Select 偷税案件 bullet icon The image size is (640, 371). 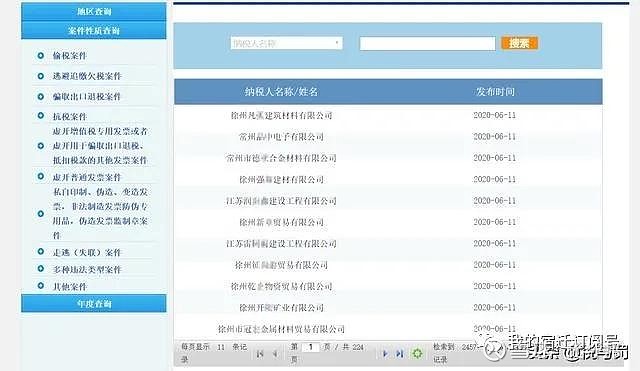40,55
